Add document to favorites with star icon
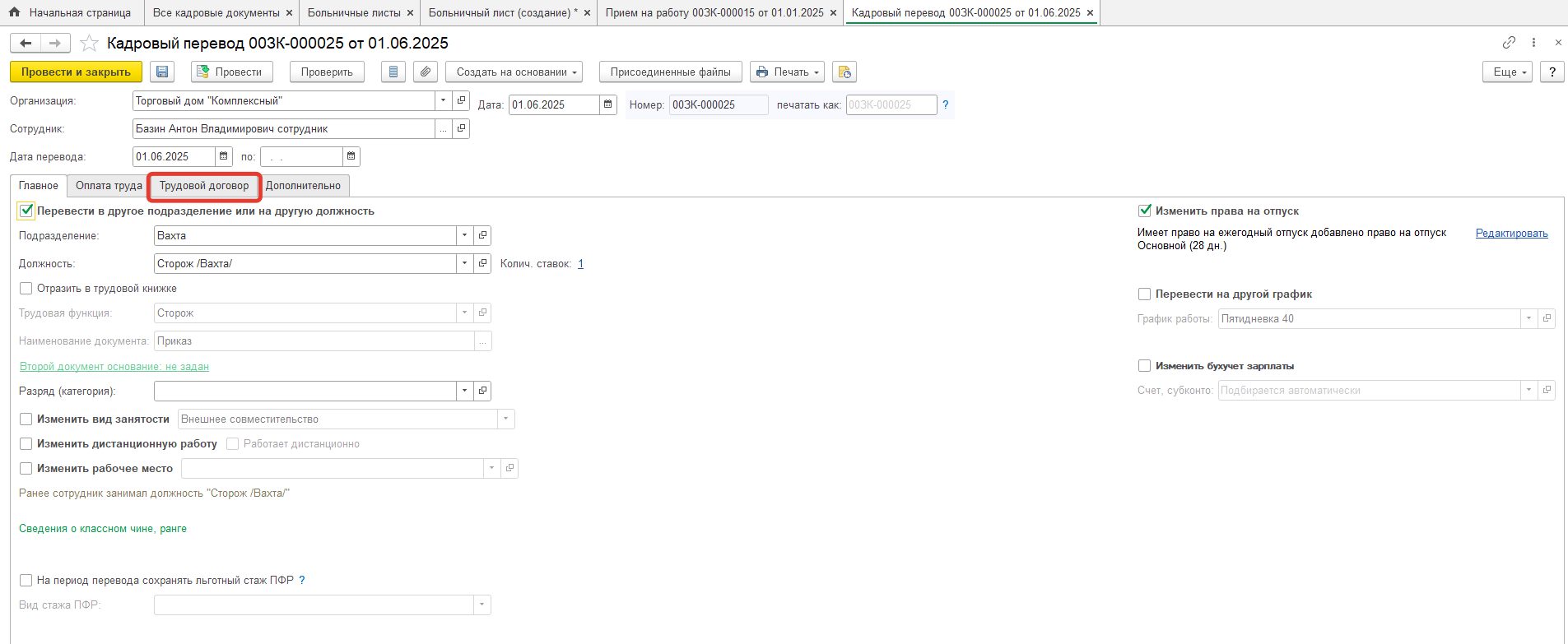Viewport: 1568px width, 644px height. (x=89, y=44)
